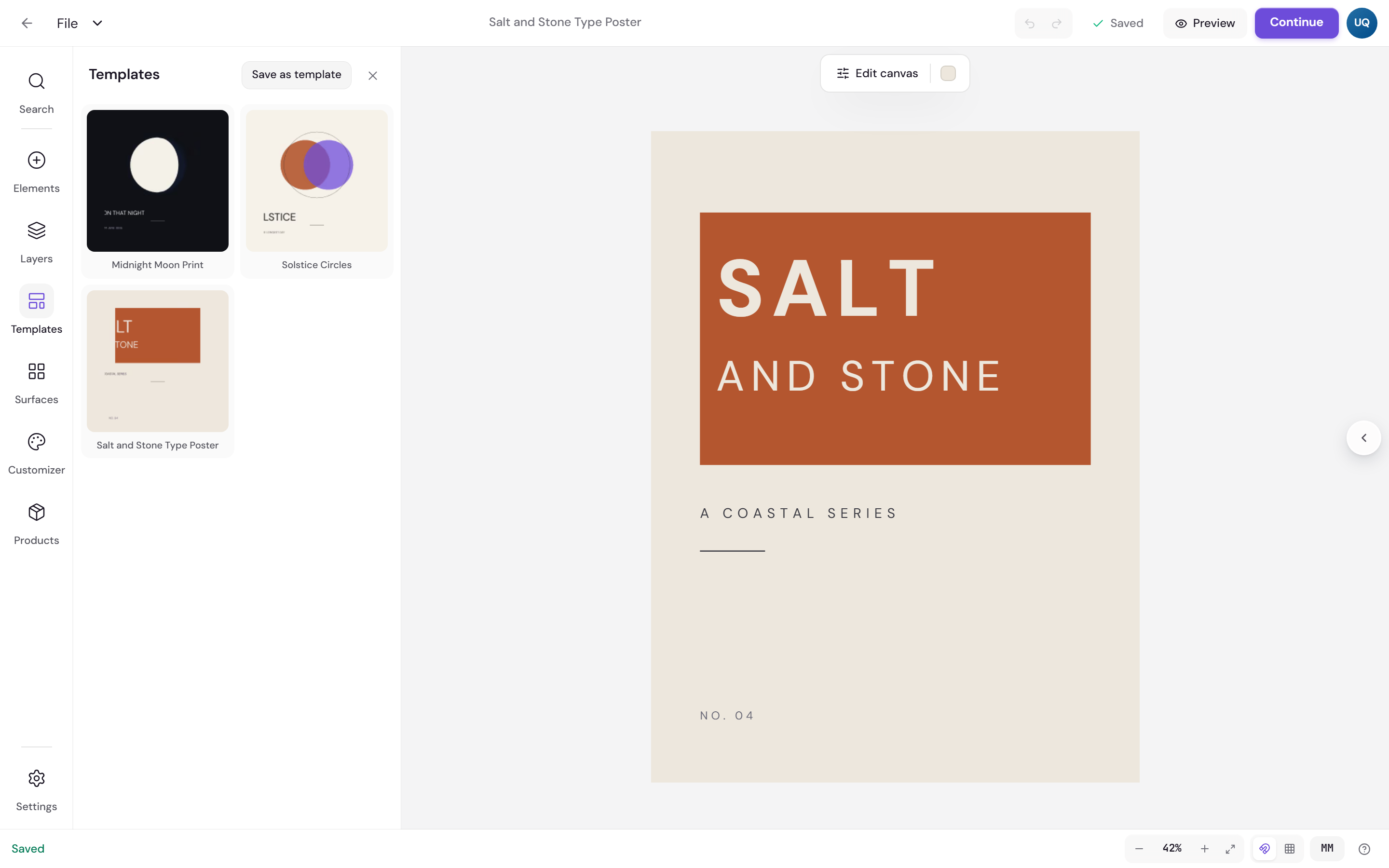
Task: Fit canvas to screen with the expand icon
Action: point(1230,849)
